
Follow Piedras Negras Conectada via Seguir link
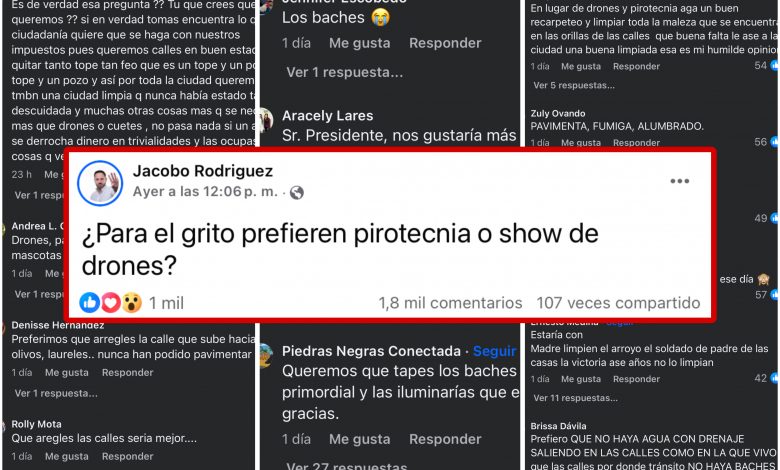coord(494,351)
